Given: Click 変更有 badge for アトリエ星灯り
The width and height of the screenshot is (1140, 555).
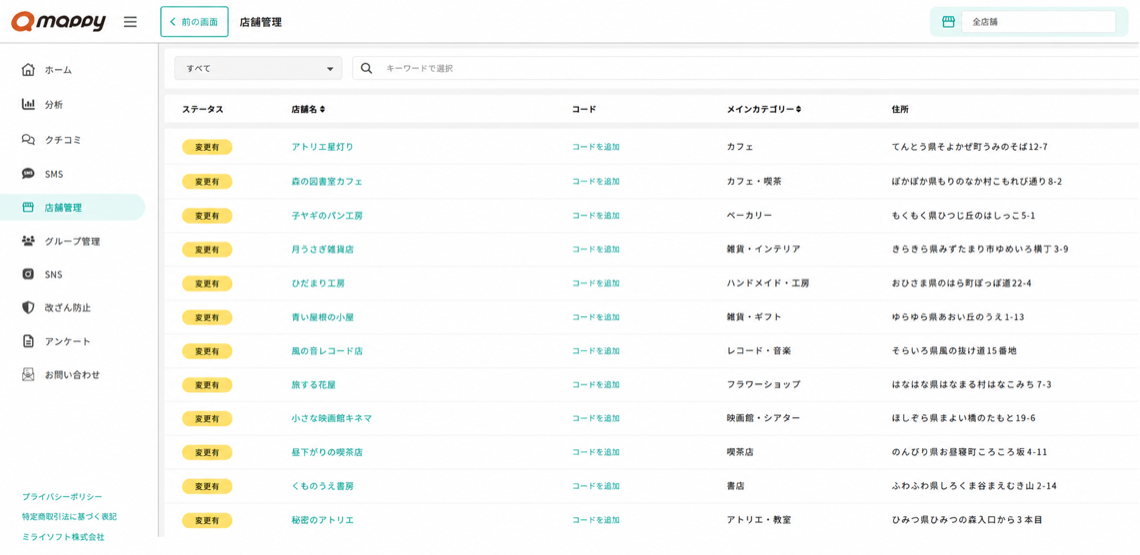Looking at the screenshot, I should click(x=207, y=147).
